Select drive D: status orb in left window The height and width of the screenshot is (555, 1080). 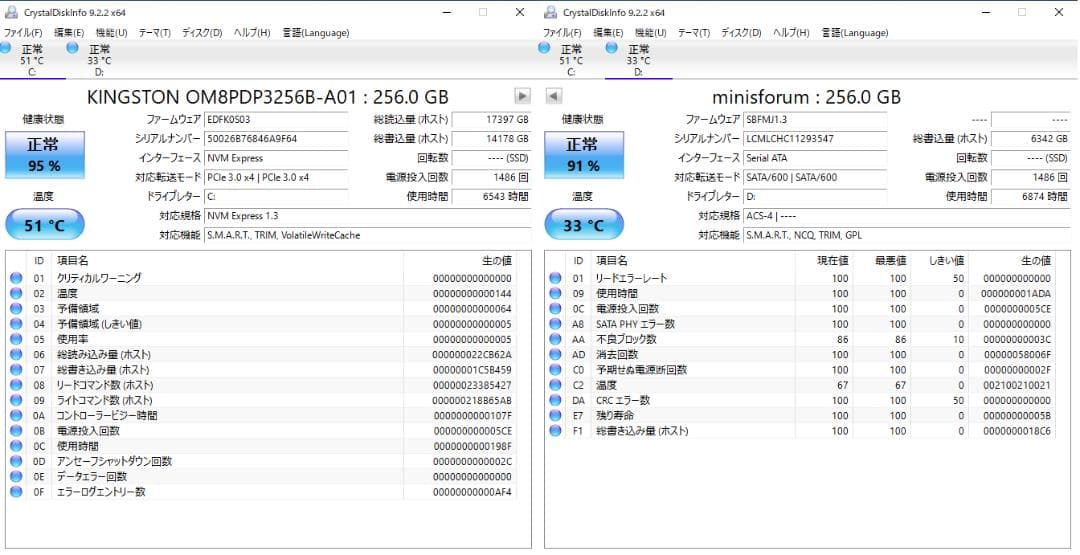(72, 48)
